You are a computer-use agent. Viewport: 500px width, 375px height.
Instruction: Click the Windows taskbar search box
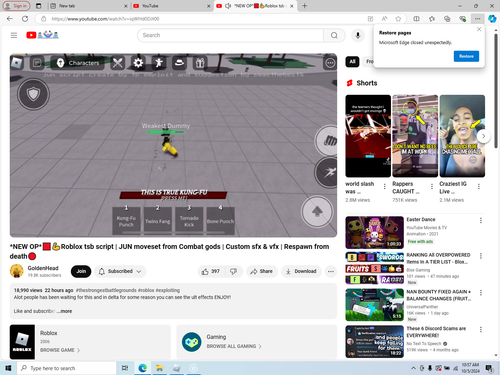(x=66, y=368)
